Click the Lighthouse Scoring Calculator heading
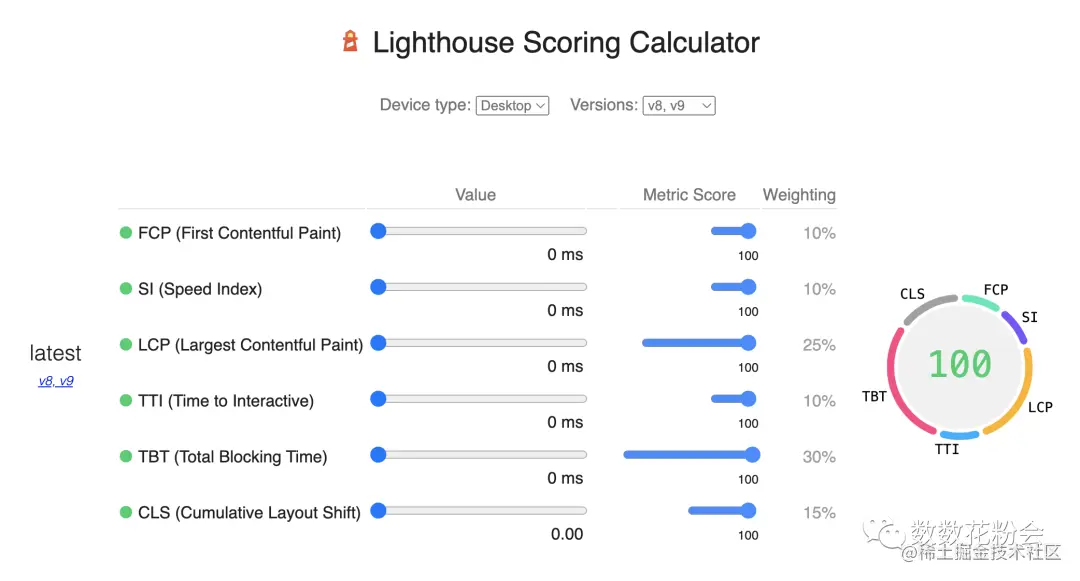The image size is (1080, 581). click(x=565, y=43)
